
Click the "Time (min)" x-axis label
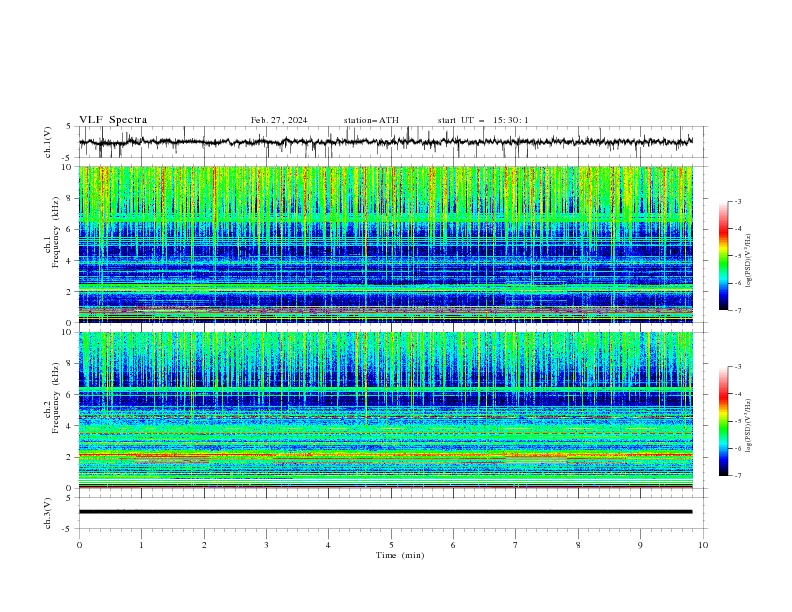(x=400, y=555)
